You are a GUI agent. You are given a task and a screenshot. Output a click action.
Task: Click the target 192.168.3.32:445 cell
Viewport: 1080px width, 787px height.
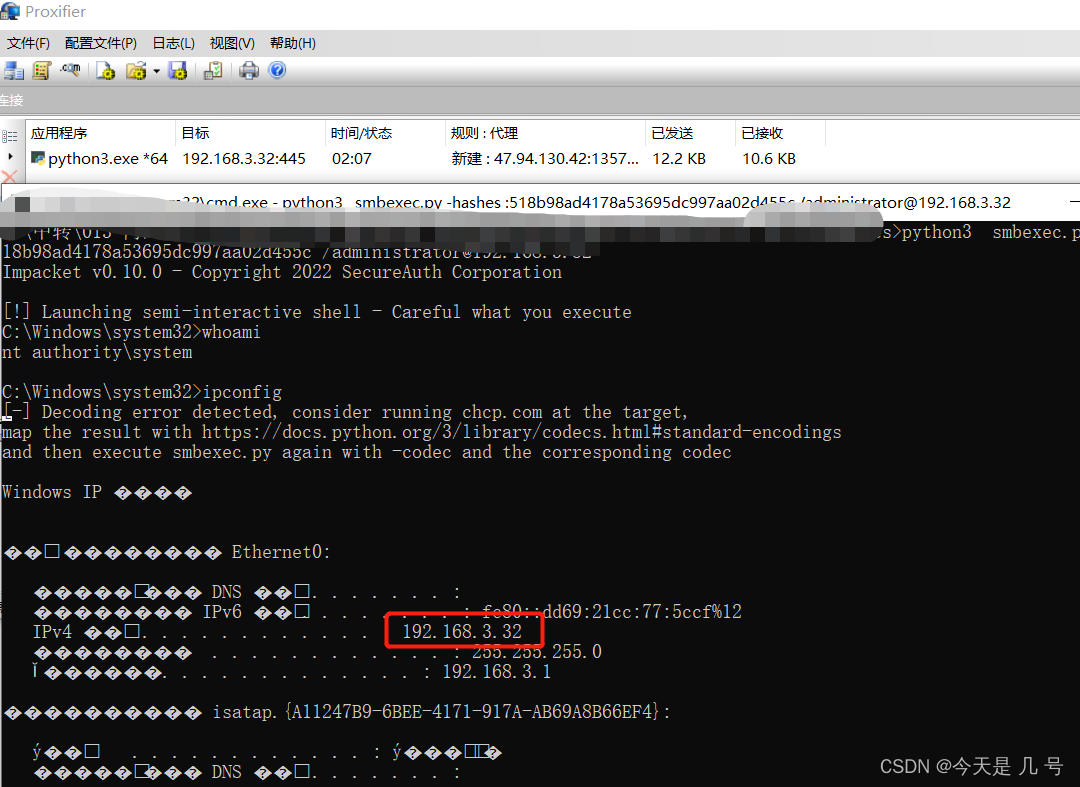(244, 158)
